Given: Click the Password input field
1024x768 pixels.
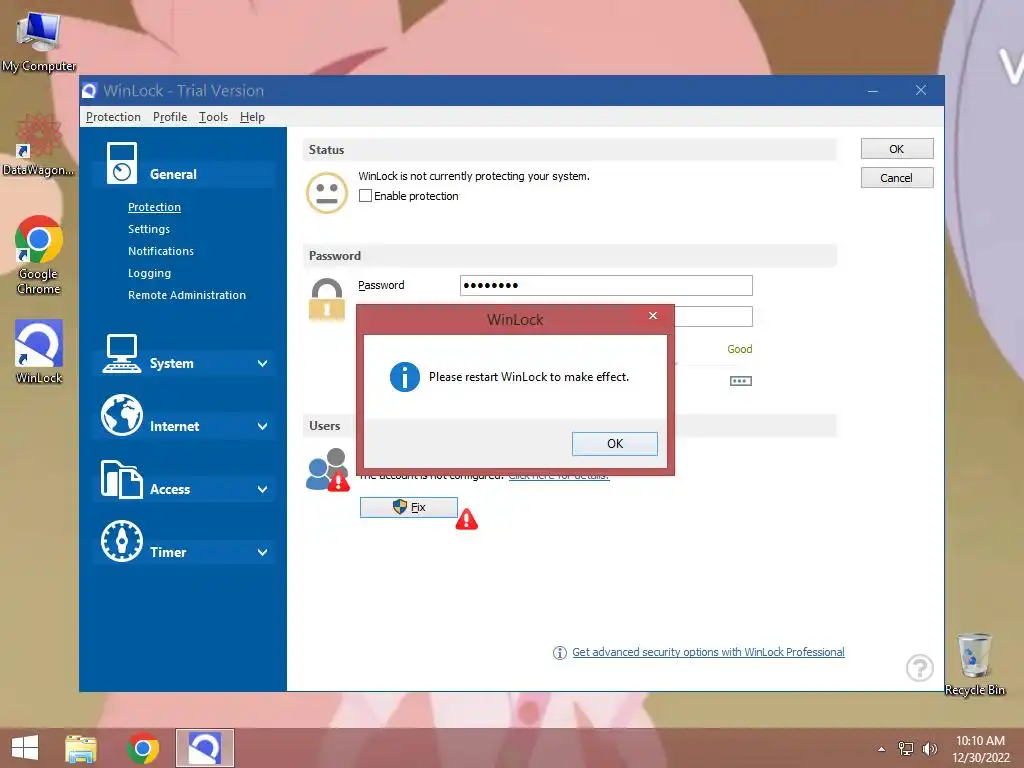Looking at the screenshot, I should tap(606, 285).
